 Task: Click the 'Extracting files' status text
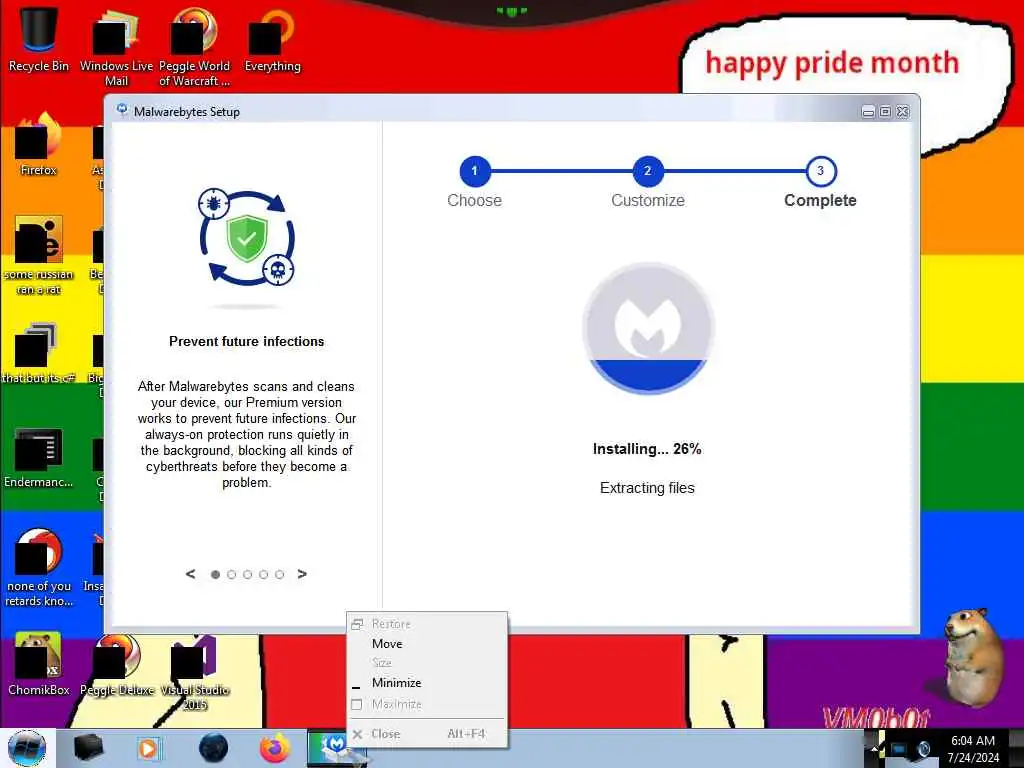coord(647,488)
